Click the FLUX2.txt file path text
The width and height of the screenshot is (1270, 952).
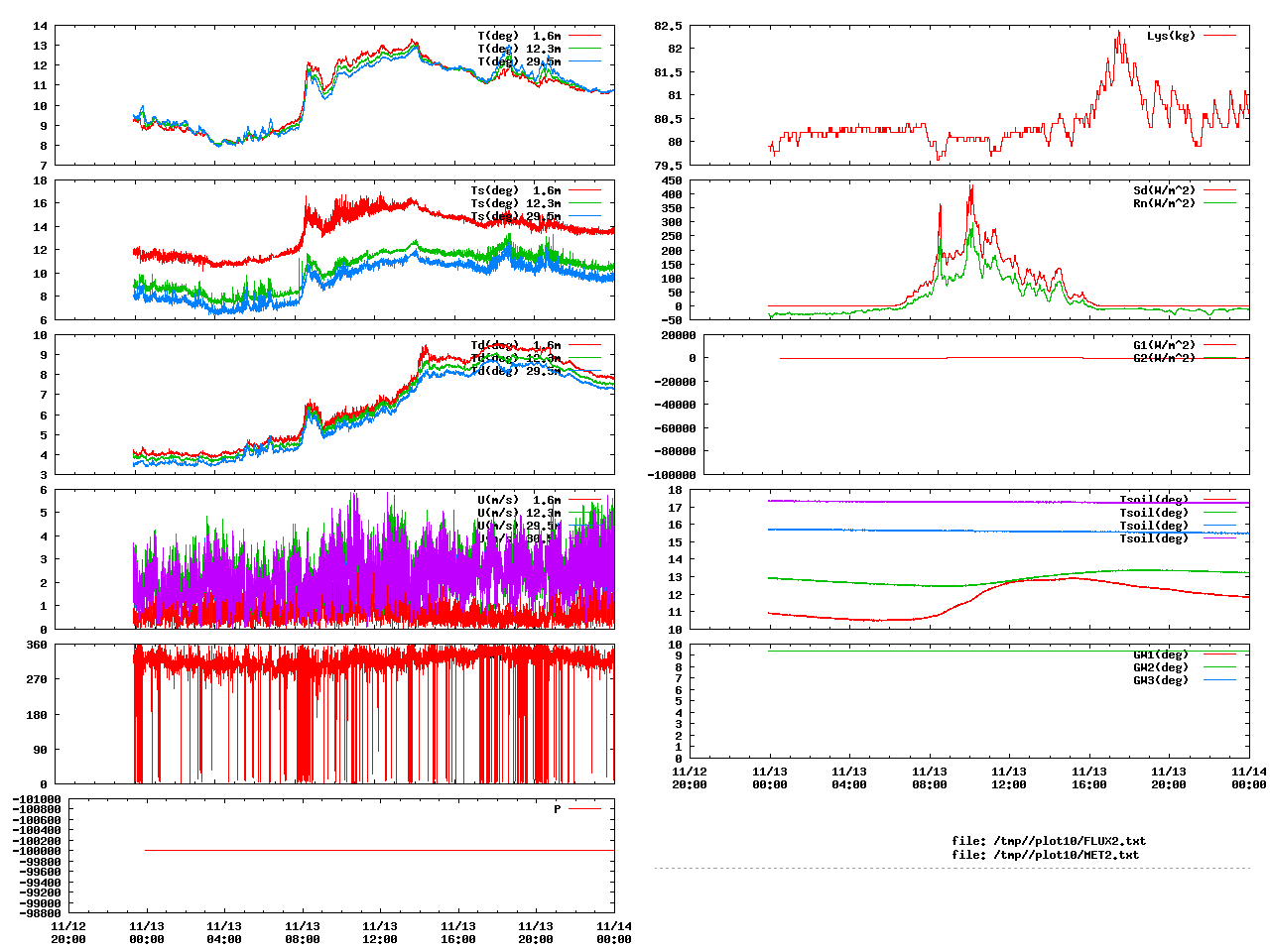pyautogui.click(x=1048, y=841)
